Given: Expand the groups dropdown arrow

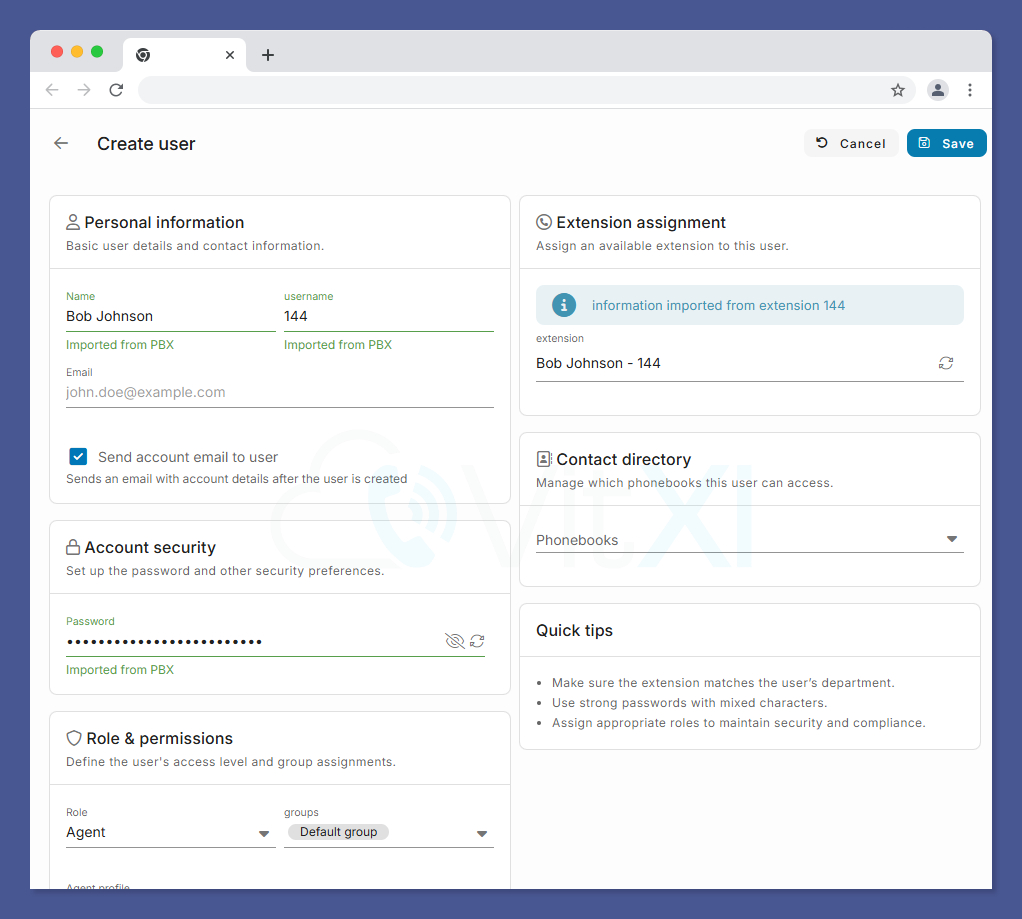Looking at the screenshot, I should tap(482, 834).
